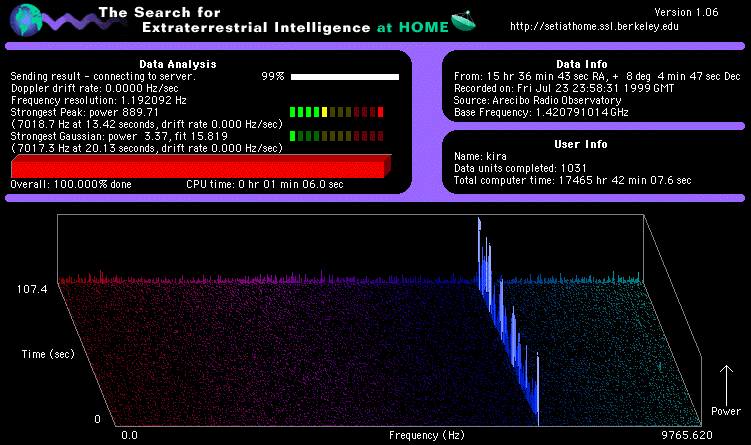Screen dimensions: 751x445
Task: Click "Data units completed: 1031" text
Action: coord(520,168)
